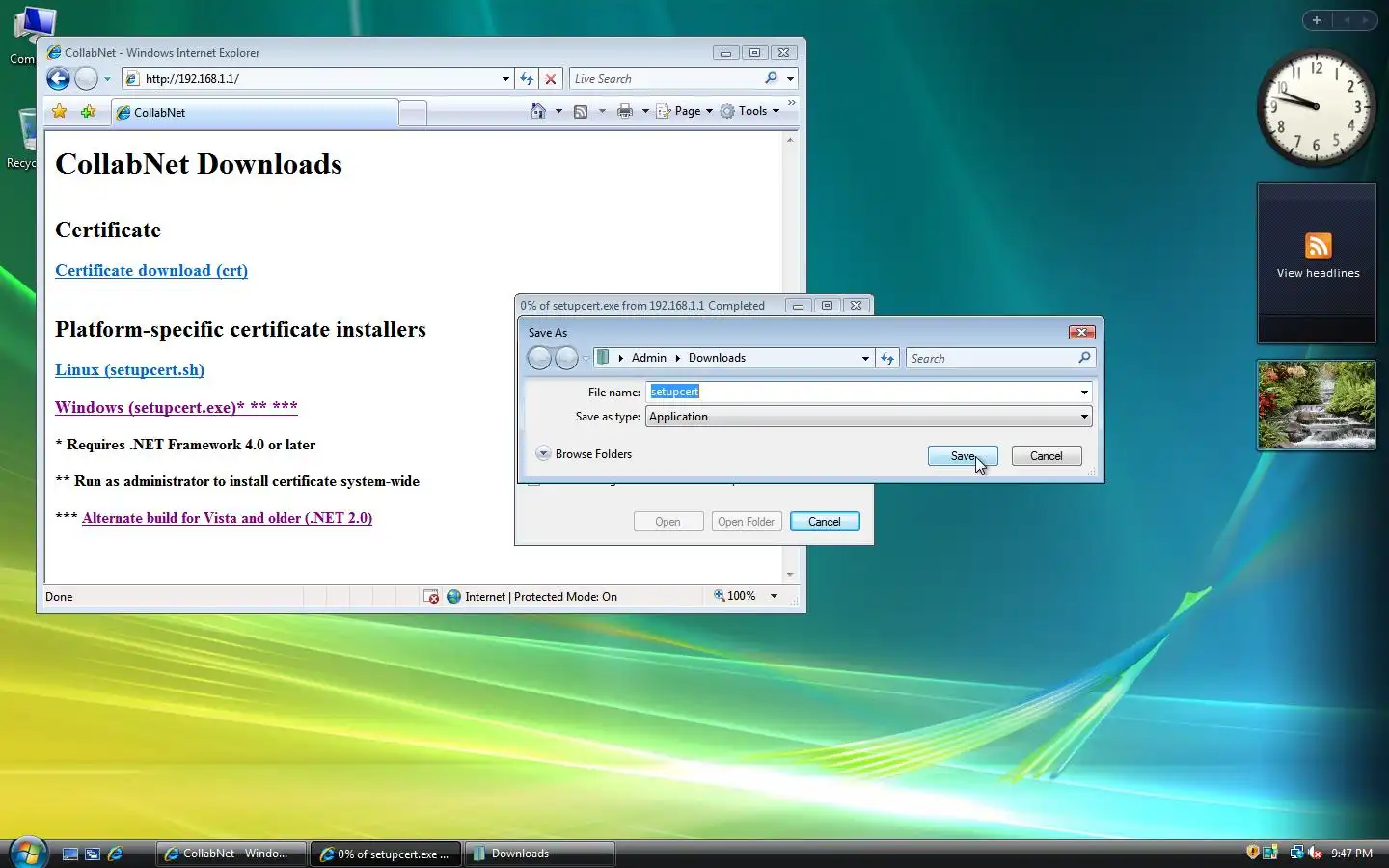Image resolution: width=1389 pixels, height=868 pixels.
Task: Open Windows (setupcert.exe) link
Action: click(177, 407)
